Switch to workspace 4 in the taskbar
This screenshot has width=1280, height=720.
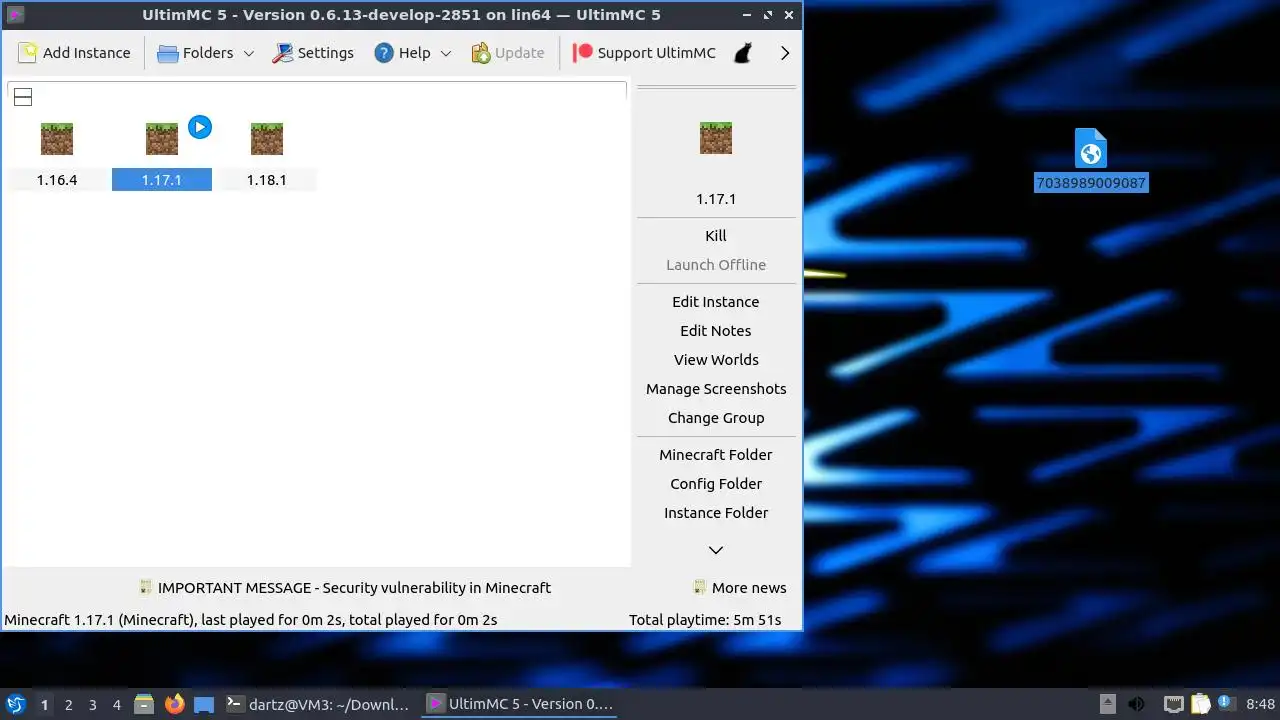click(x=117, y=705)
